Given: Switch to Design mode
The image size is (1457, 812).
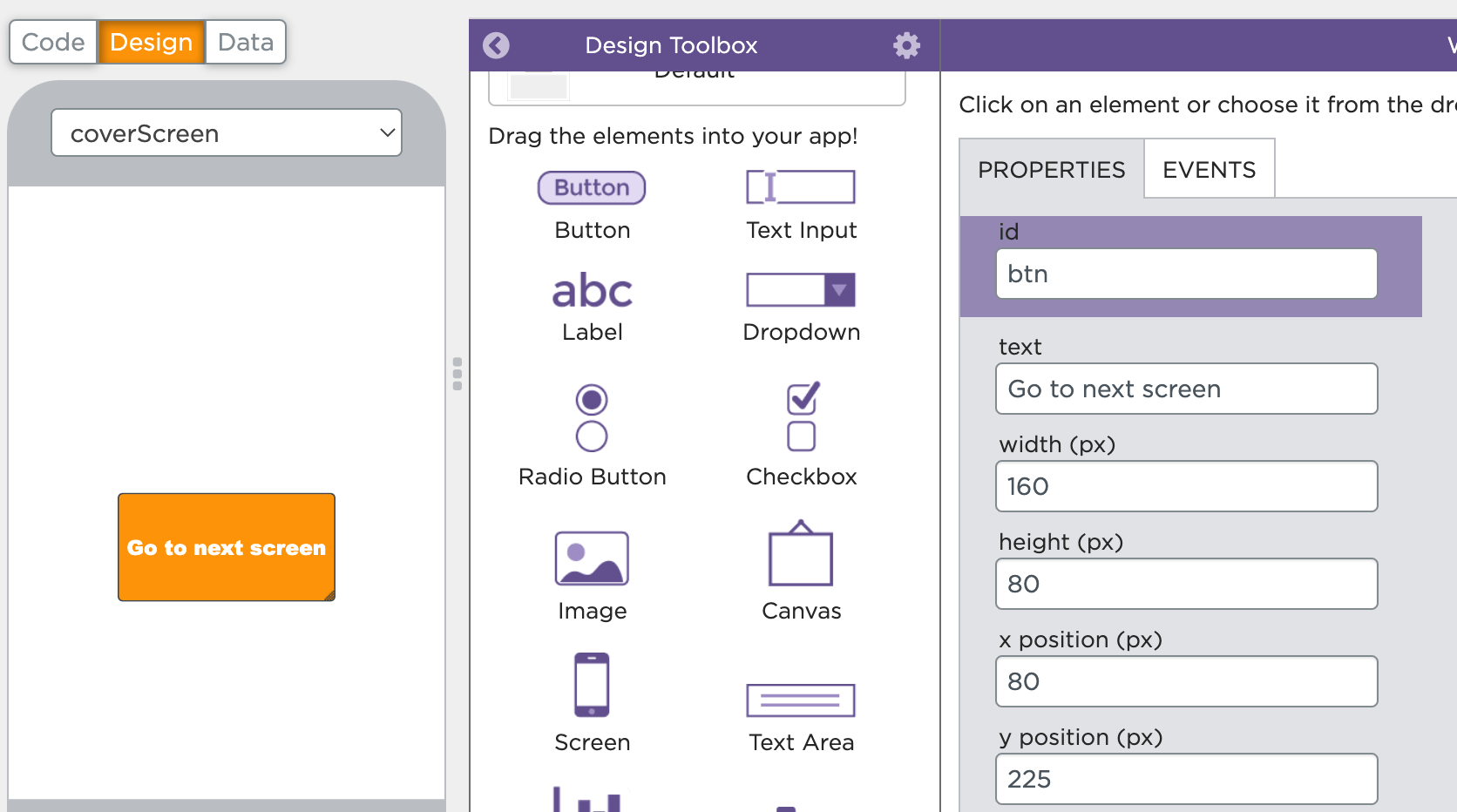Looking at the screenshot, I should pos(152,42).
